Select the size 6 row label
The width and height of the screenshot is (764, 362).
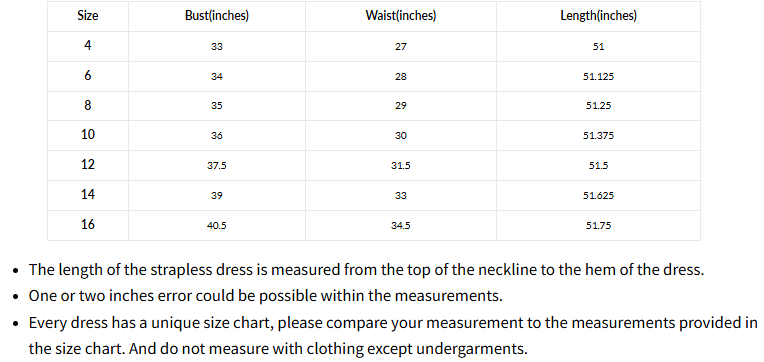click(88, 76)
